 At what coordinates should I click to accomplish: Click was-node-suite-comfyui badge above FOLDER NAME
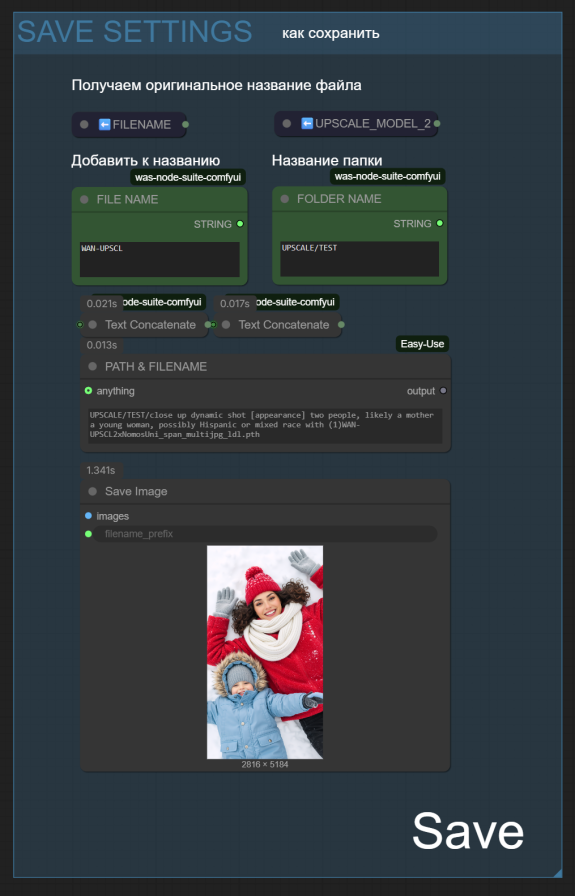388,177
